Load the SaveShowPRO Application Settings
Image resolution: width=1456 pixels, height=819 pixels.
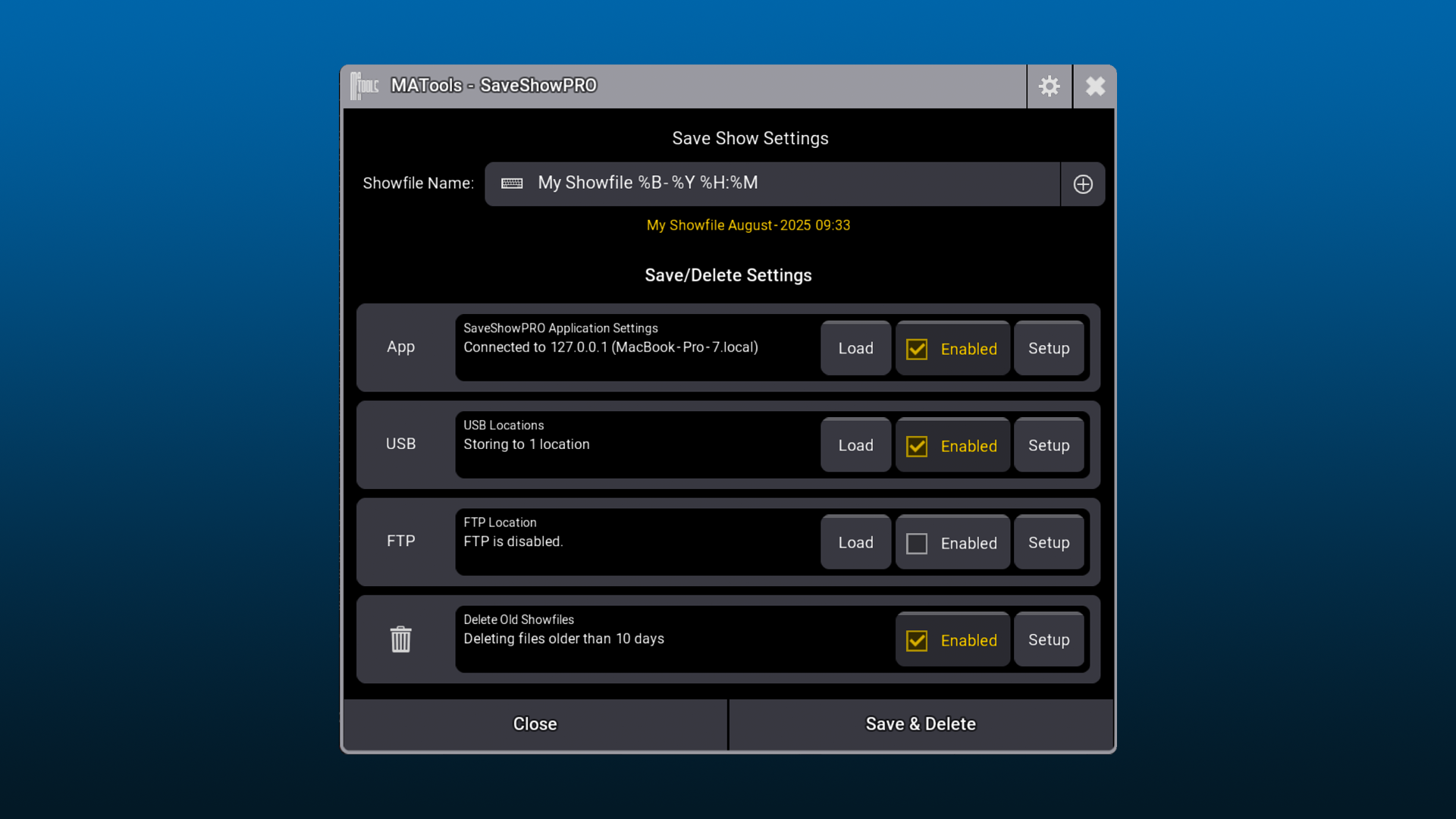855,348
